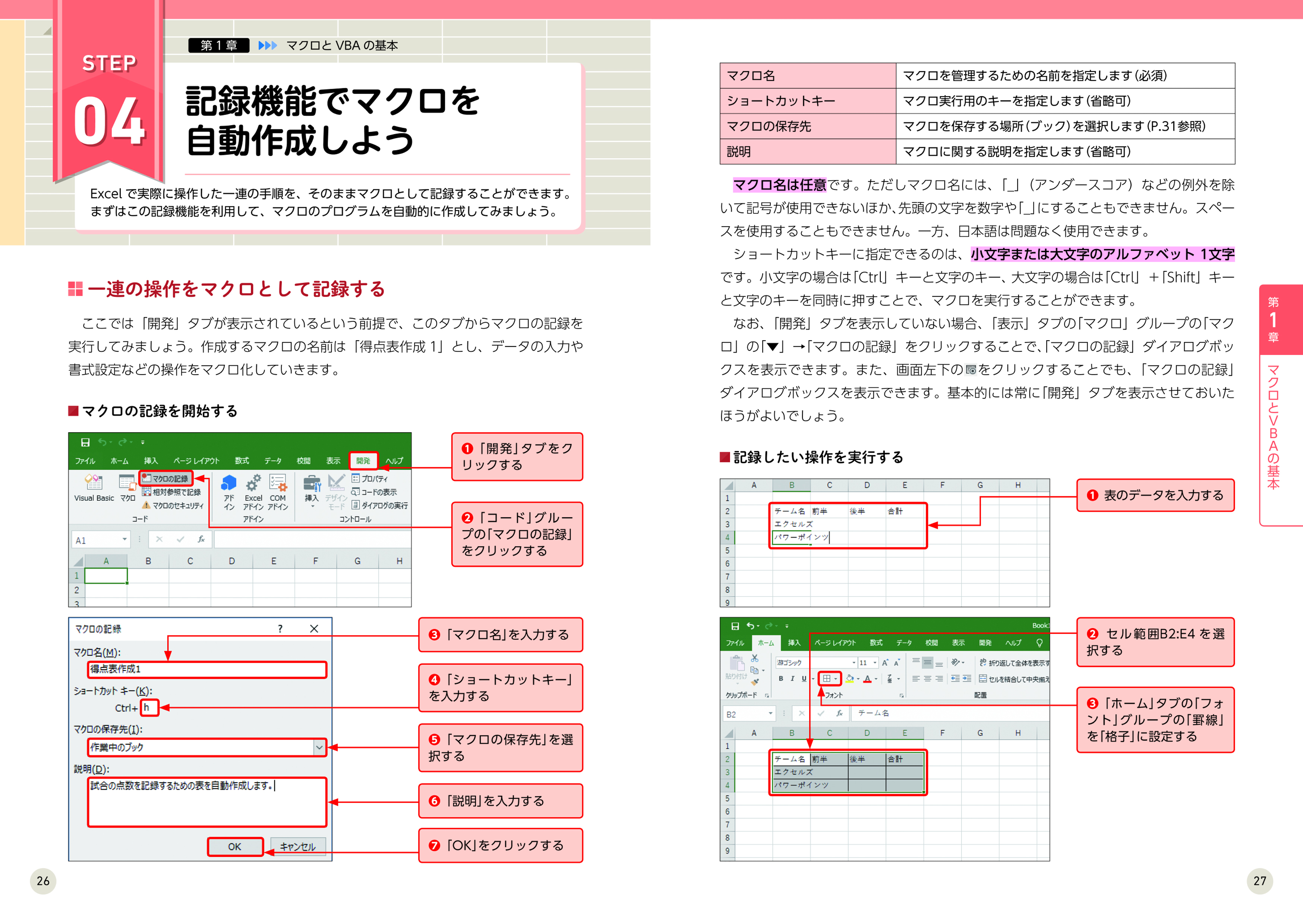Image resolution: width=1303 pixels, height=924 pixels.
Task: Click Save icon in first Excel window
Action: tap(85, 442)
